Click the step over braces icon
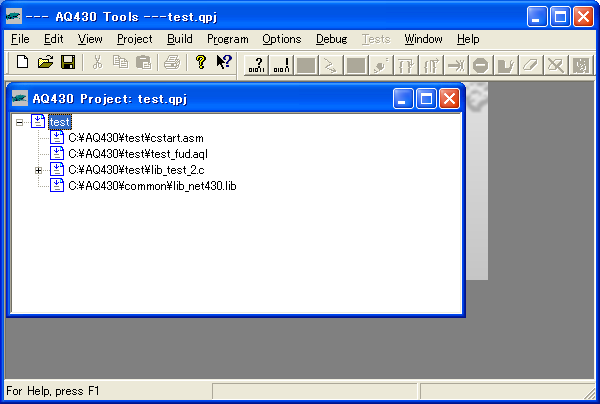This screenshot has height=404, width=600. (x=406, y=65)
